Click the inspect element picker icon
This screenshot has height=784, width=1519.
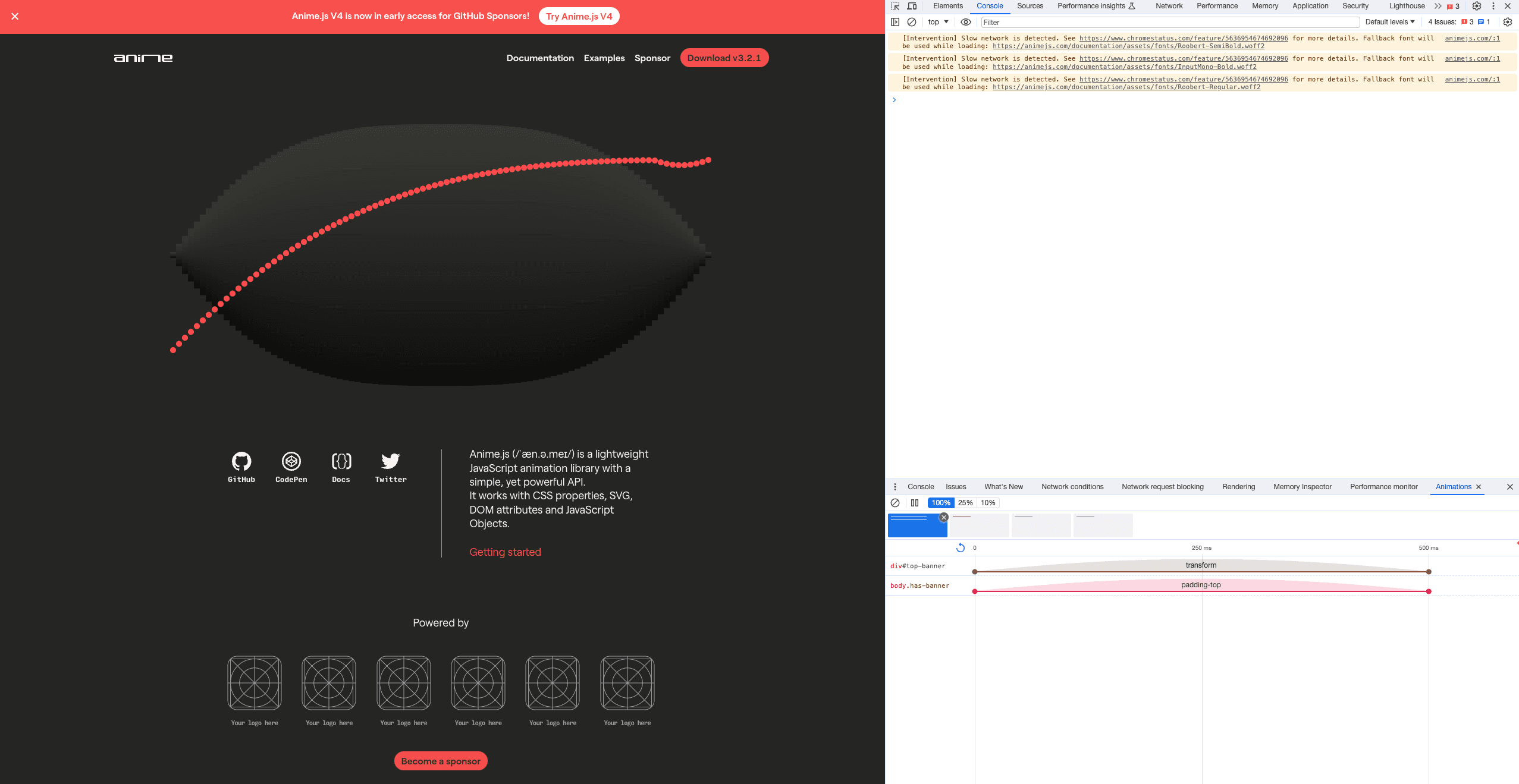pos(895,6)
